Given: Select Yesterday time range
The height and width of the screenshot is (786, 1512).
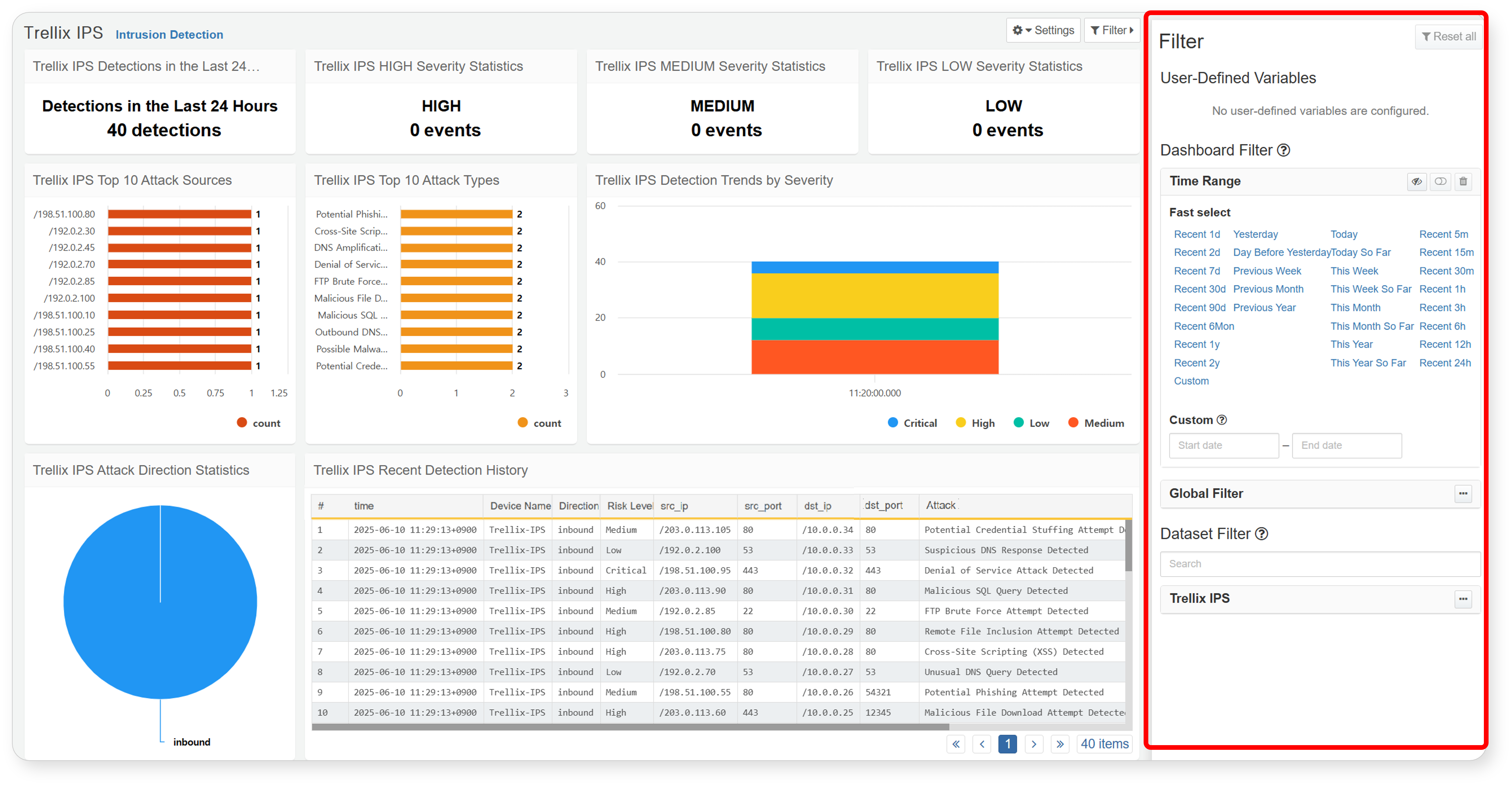Looking at the screenshot, I should point(1255,235).
